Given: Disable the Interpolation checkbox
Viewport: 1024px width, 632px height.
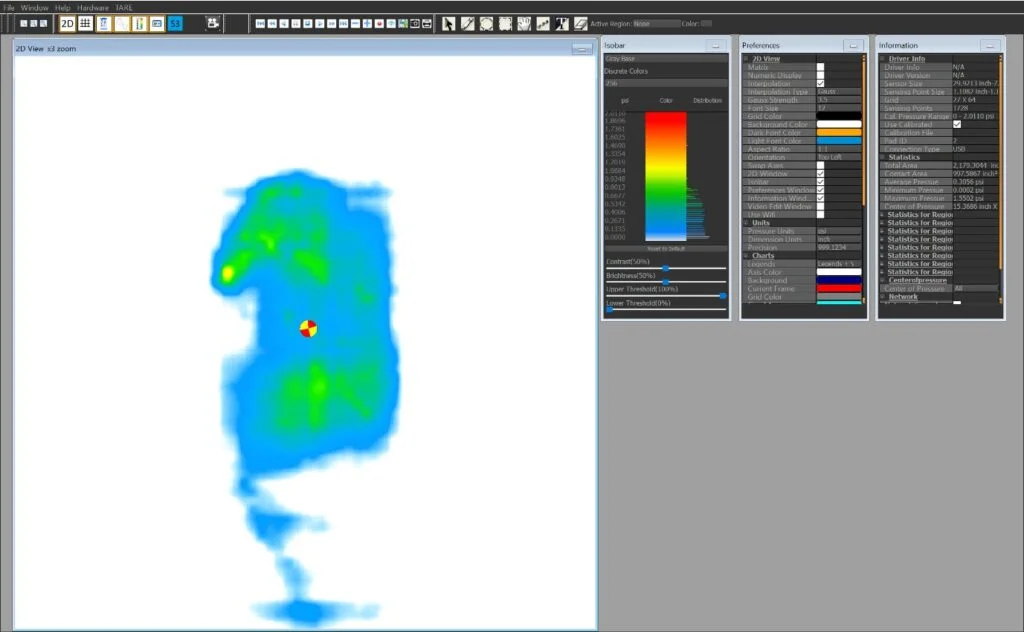Looking at the screenshot, I should (820, 84).
